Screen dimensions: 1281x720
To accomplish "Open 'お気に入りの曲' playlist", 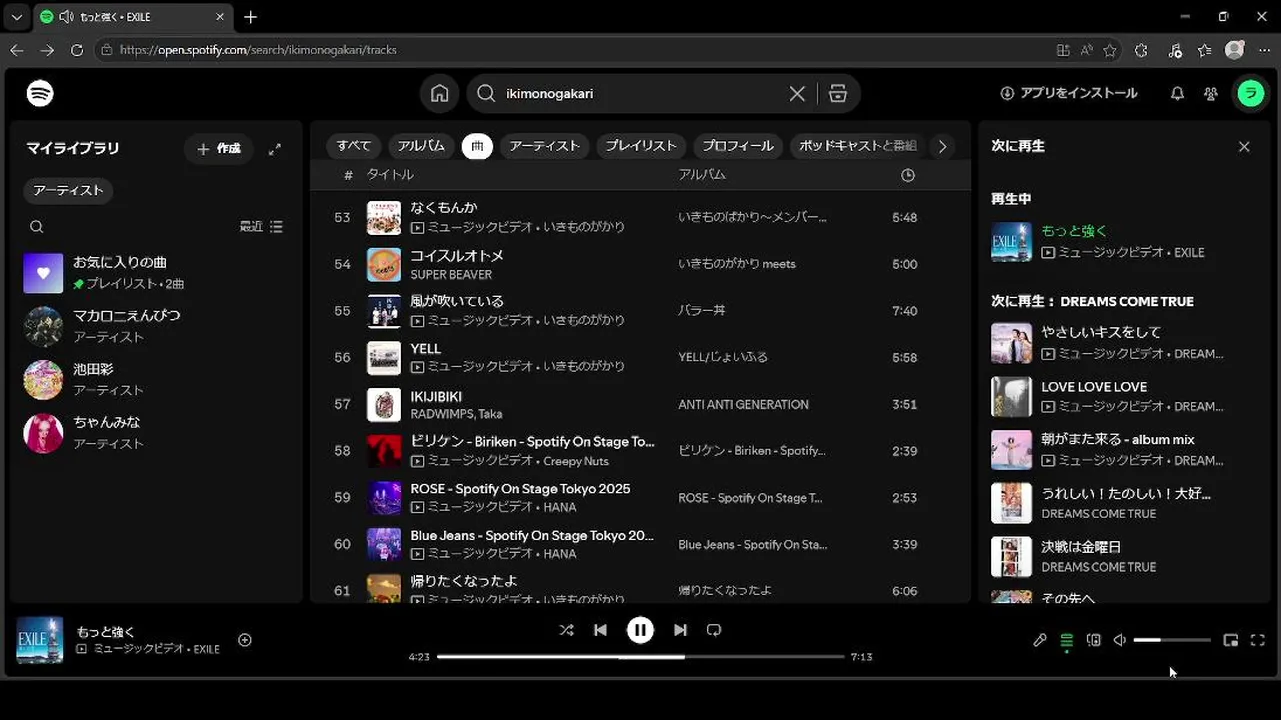I will coord(156,272).
